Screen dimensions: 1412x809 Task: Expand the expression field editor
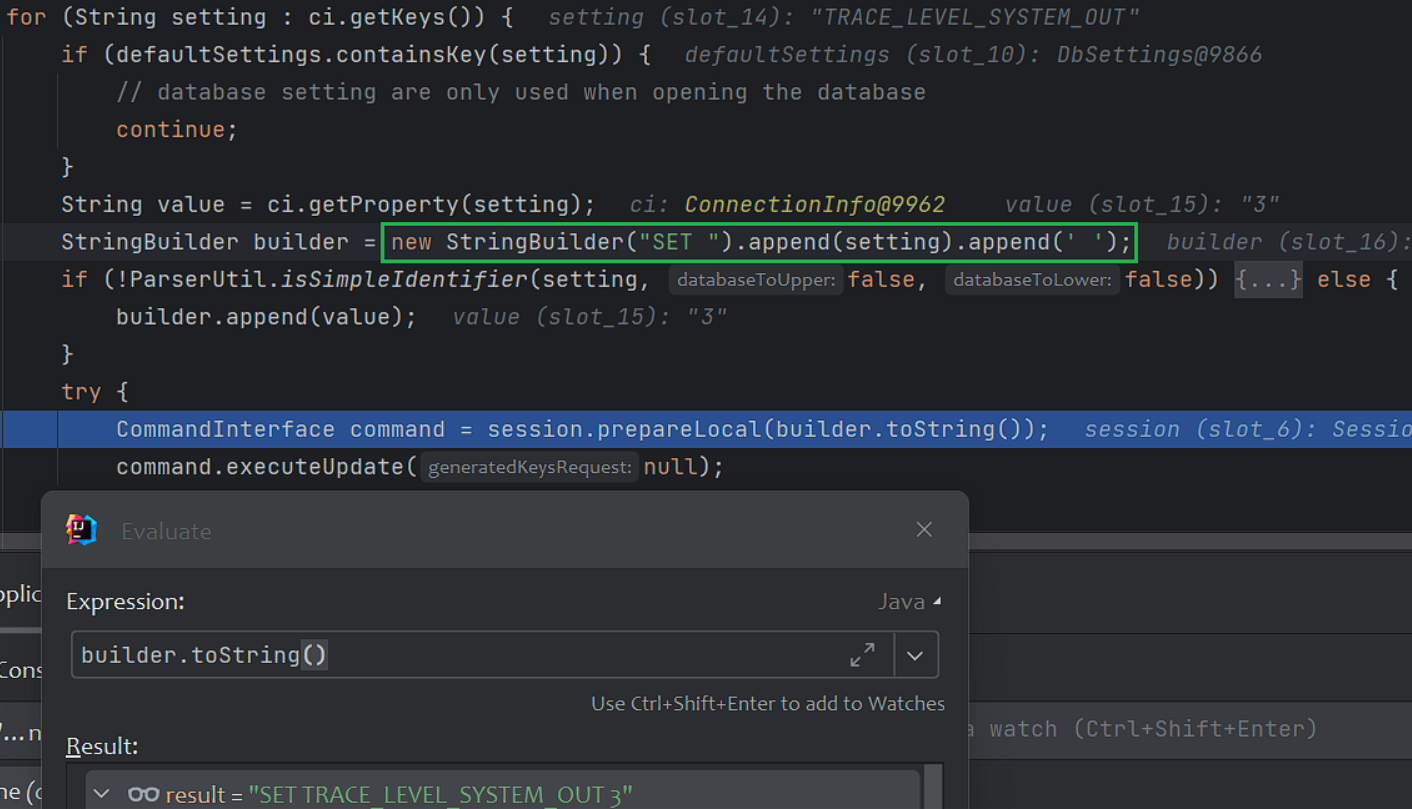point(862,655)
